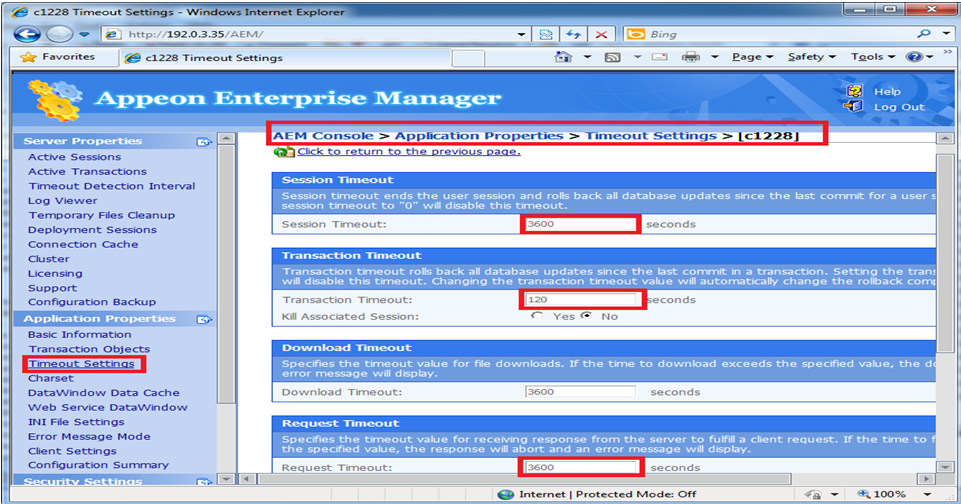Click the Download Timeout input field
The image size is (961, 504).
580,391
